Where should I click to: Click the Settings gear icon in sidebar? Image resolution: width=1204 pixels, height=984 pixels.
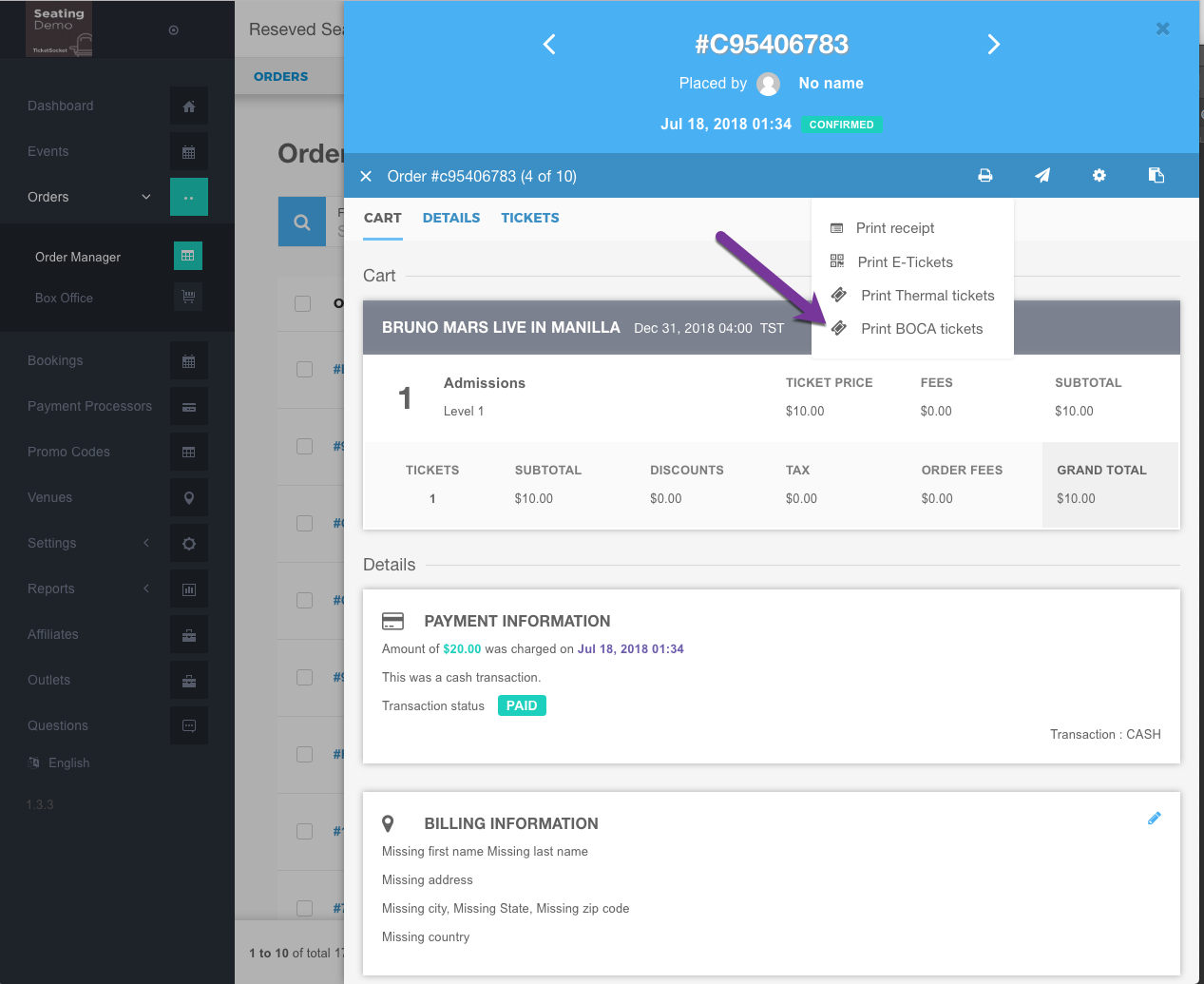(189, 544)
